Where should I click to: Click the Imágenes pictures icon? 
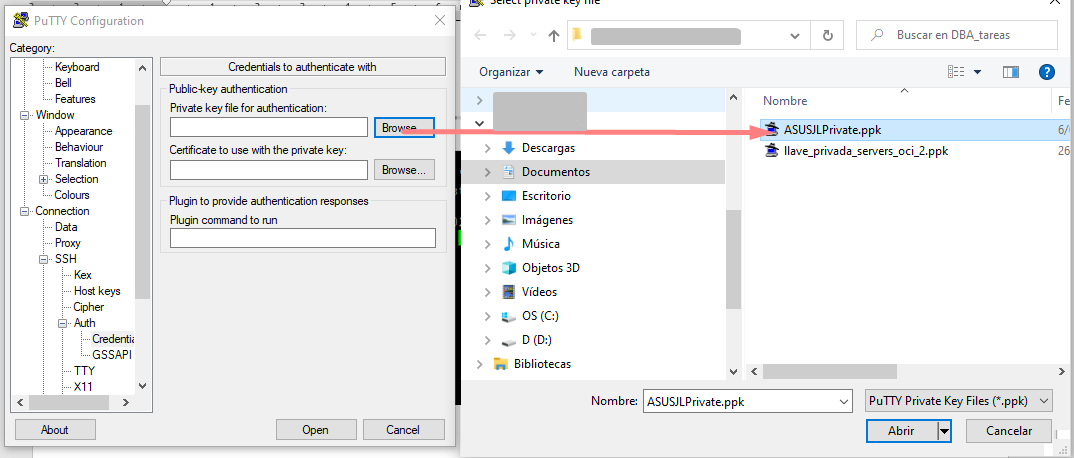click(x=508, y=220)
